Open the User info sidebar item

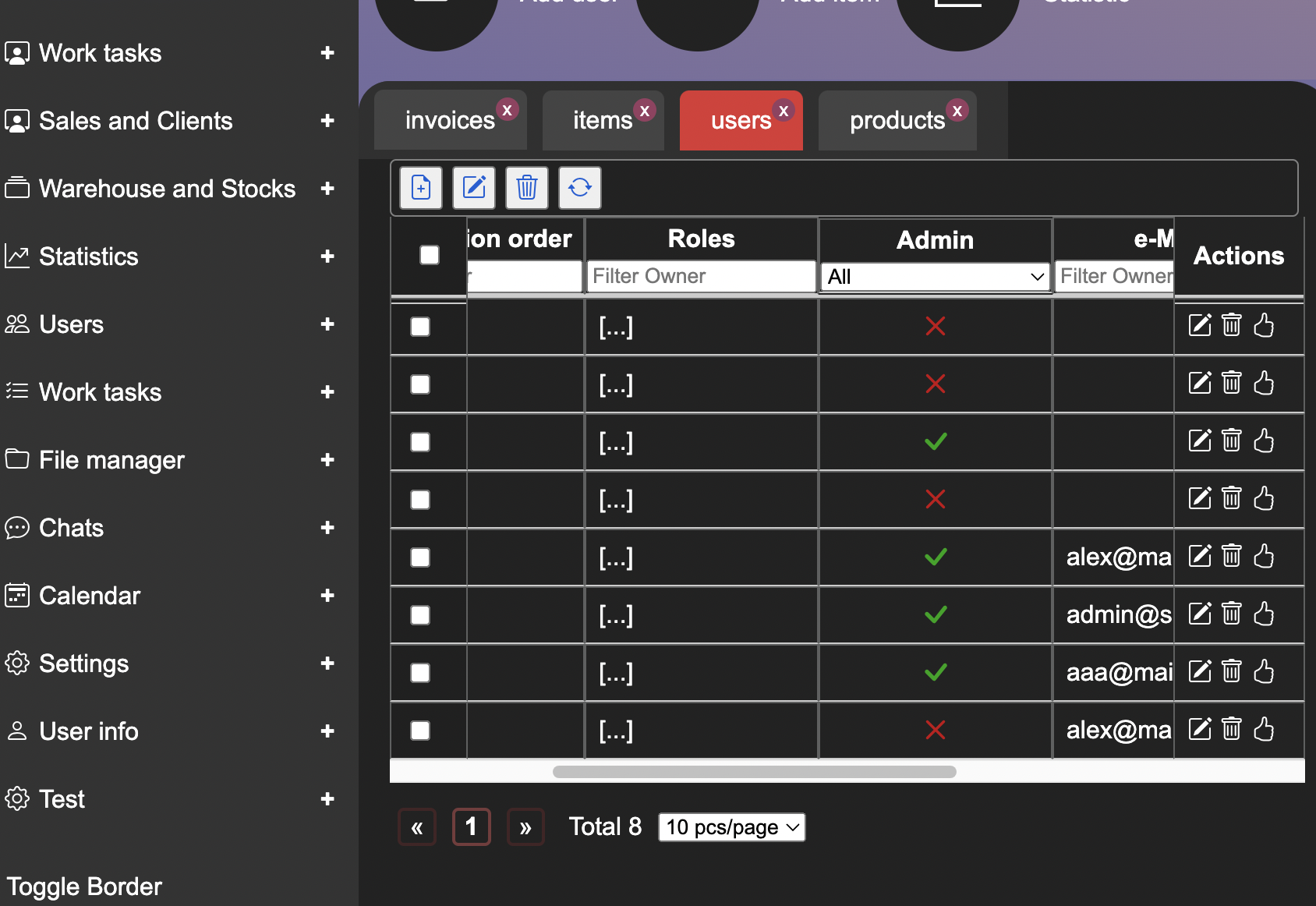pos(89,731)
